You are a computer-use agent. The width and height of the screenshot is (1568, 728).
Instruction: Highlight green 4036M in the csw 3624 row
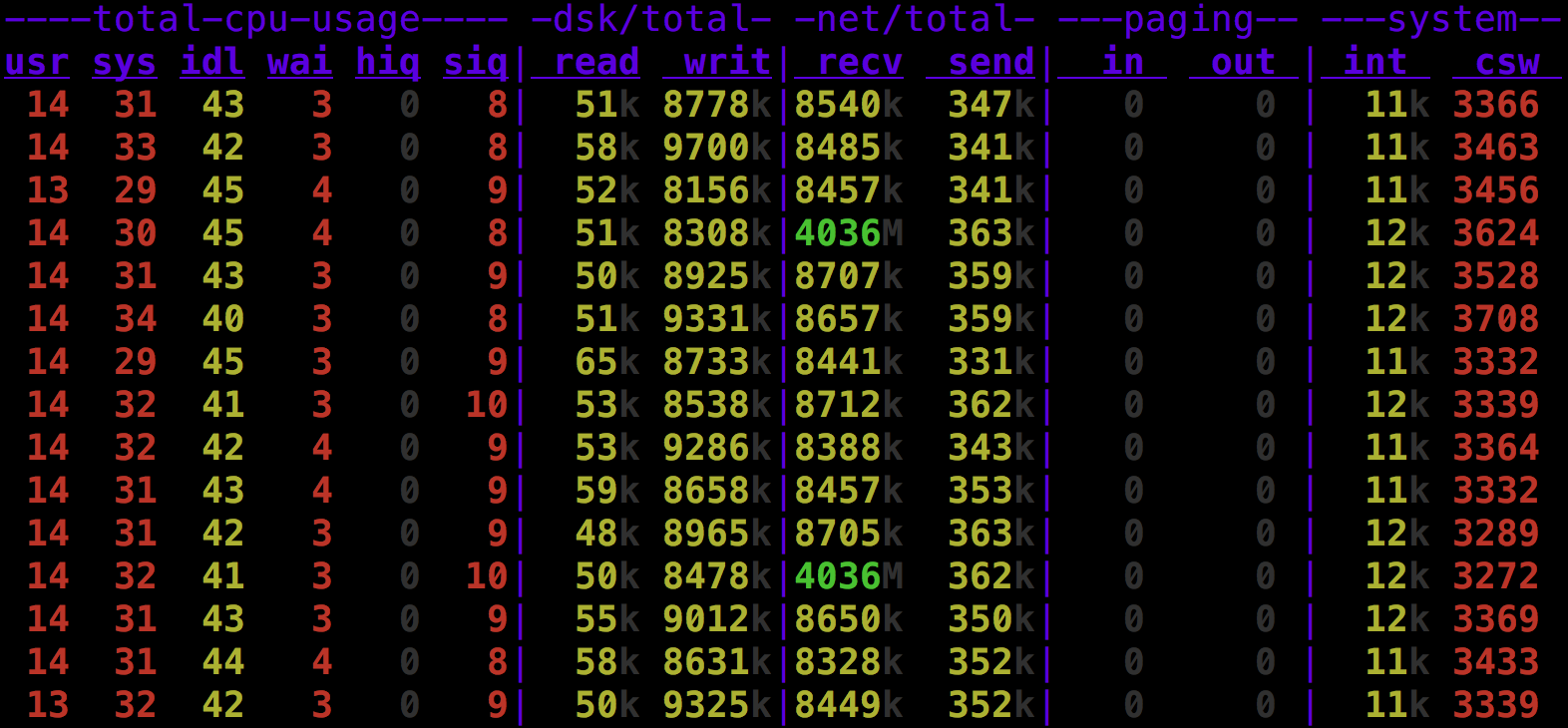tap(849, 233)
